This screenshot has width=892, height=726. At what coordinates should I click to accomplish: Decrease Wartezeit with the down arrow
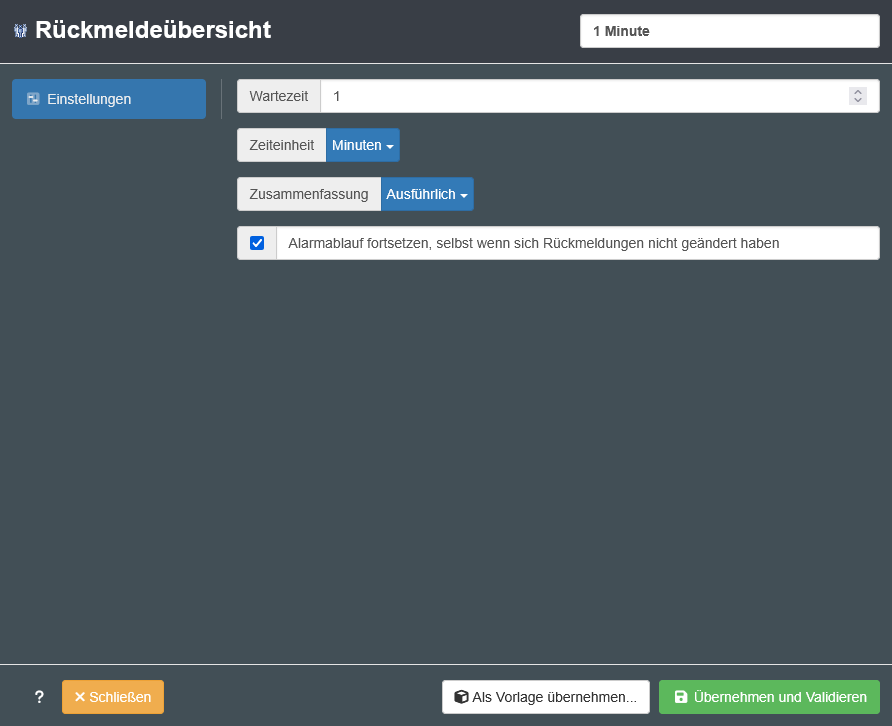[x=857, y=101]
